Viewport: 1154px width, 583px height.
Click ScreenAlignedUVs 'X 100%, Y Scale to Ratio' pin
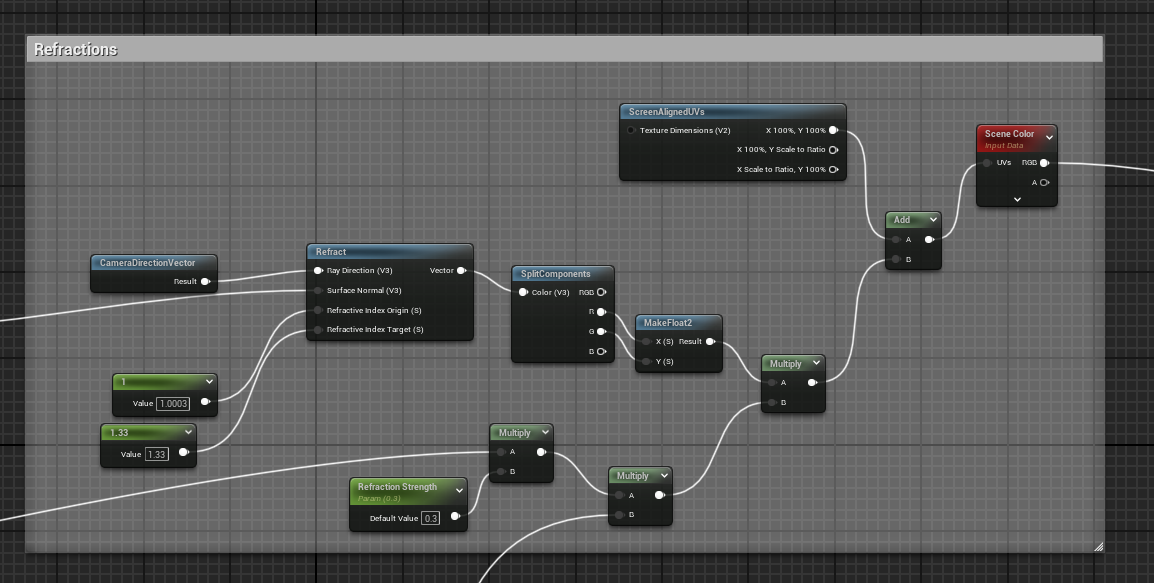(833, 150)
